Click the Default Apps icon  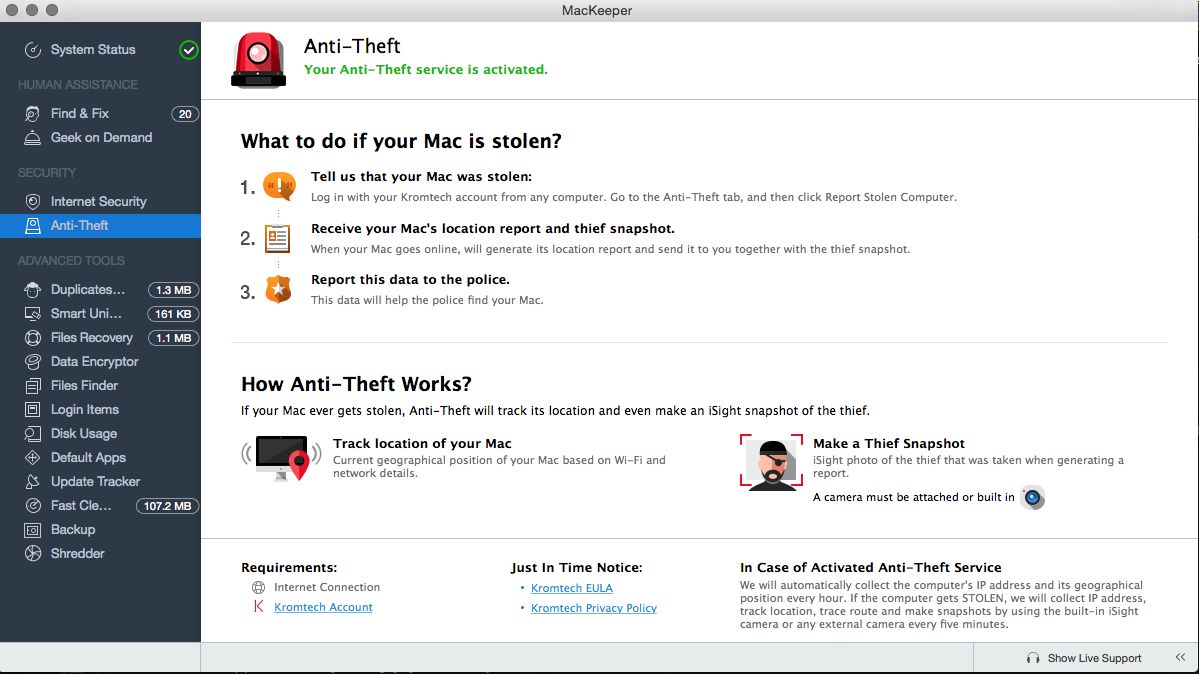coord(32,457)
